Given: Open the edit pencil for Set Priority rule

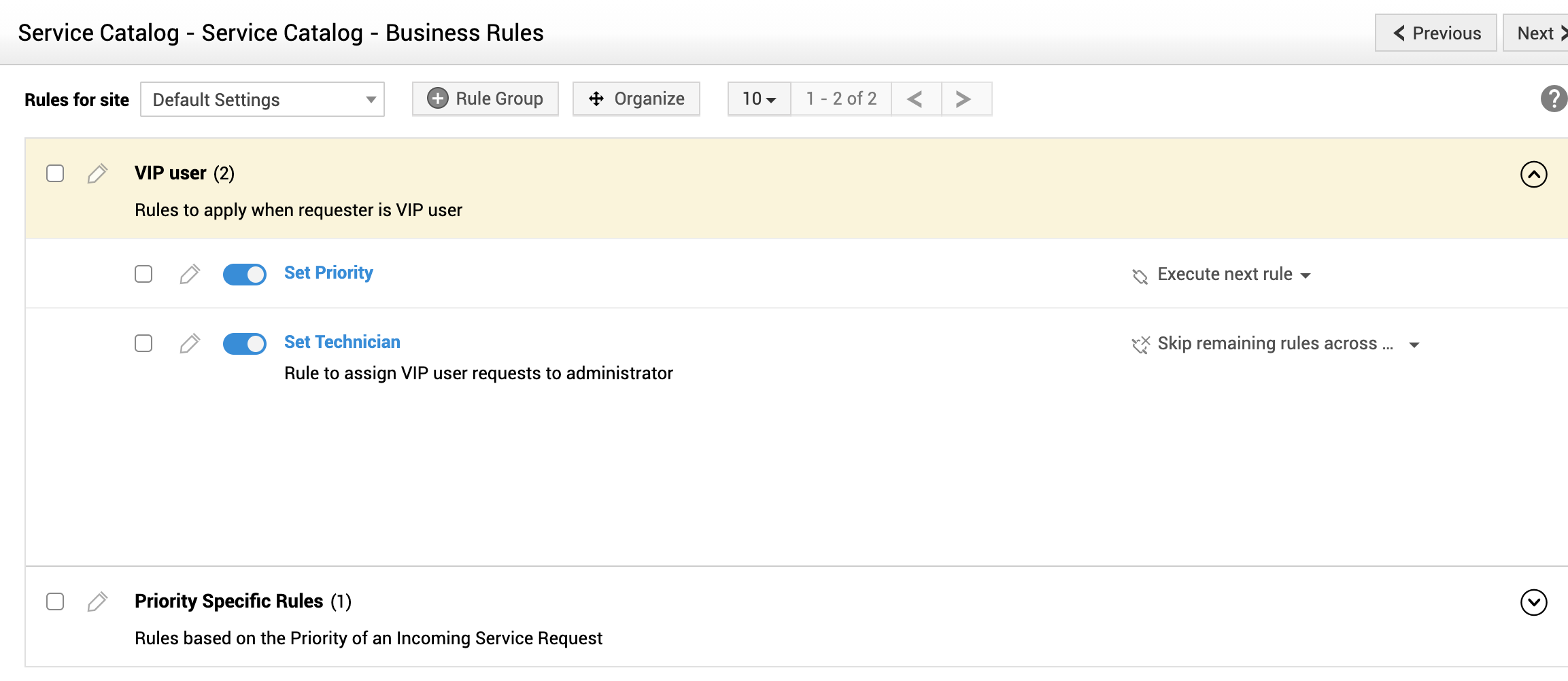Looking at the screenshot, I should pos(190,274).
